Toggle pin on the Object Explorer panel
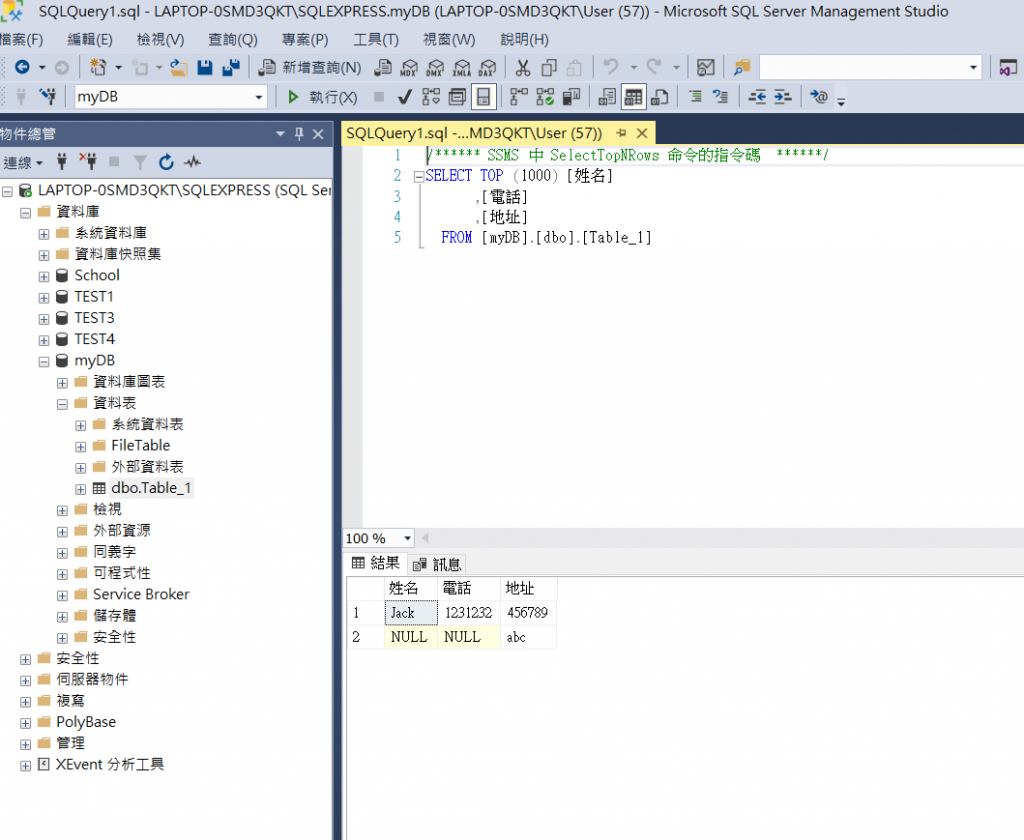 pyautogui.click(x=299, y=134)
